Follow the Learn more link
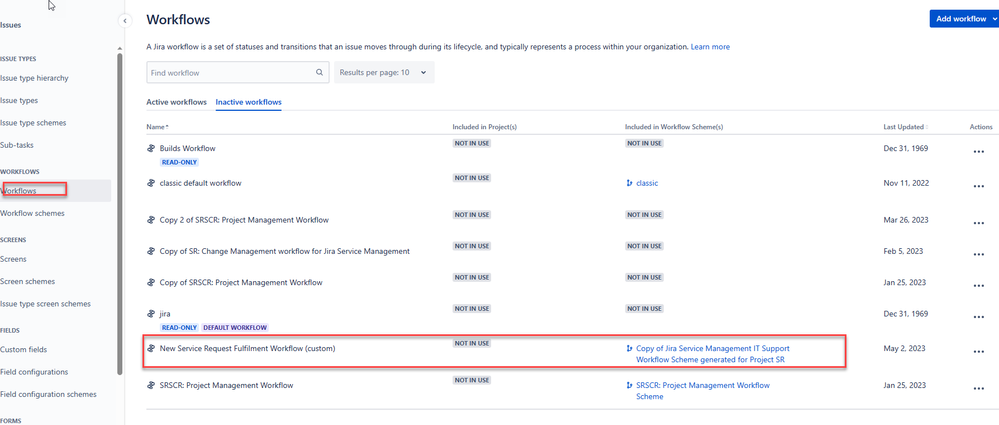 click(x=710, y=47)
